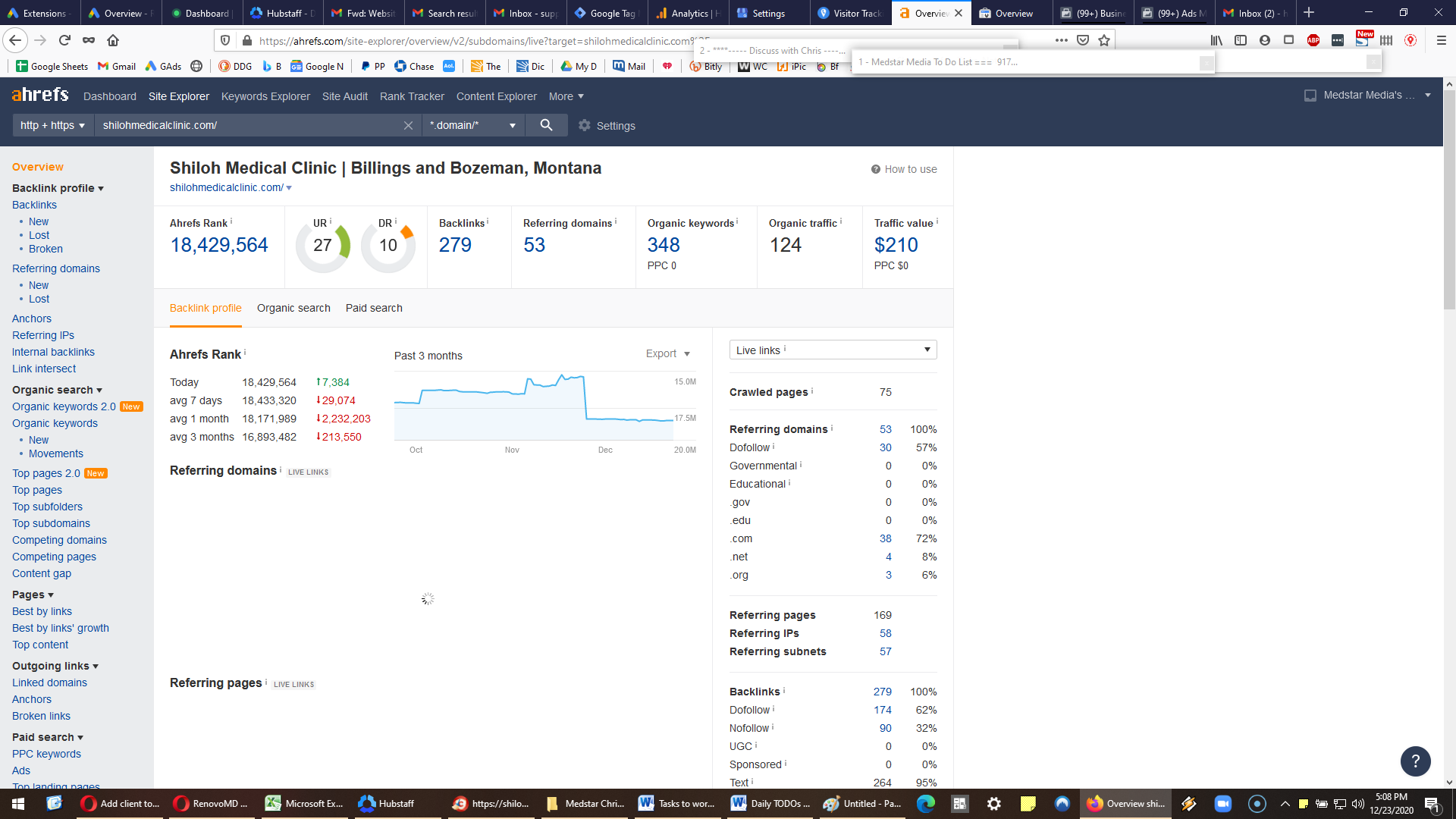This screenshot has width=1456, height=819.
Task: Go to the browser home icon
Action: pos(113,40)
